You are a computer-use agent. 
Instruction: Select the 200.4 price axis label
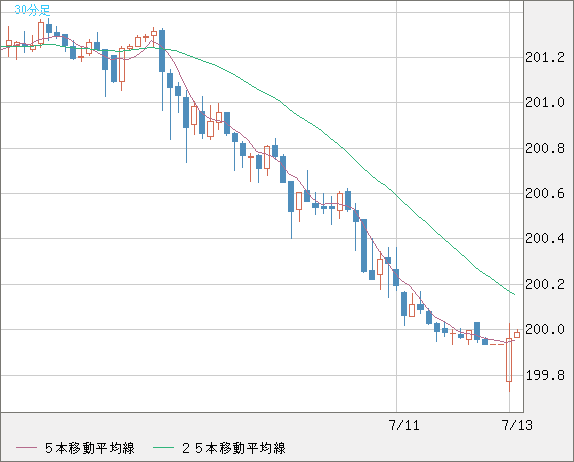(x=545, y=239)
